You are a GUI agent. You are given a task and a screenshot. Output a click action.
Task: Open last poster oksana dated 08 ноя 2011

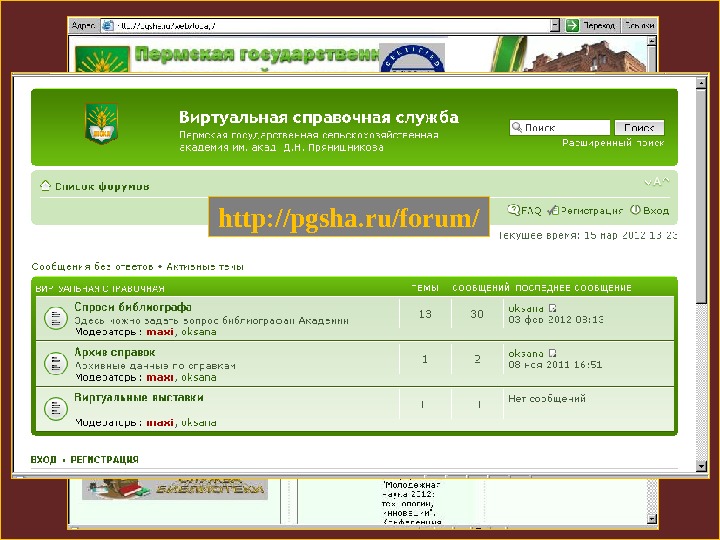click(526, 354)
